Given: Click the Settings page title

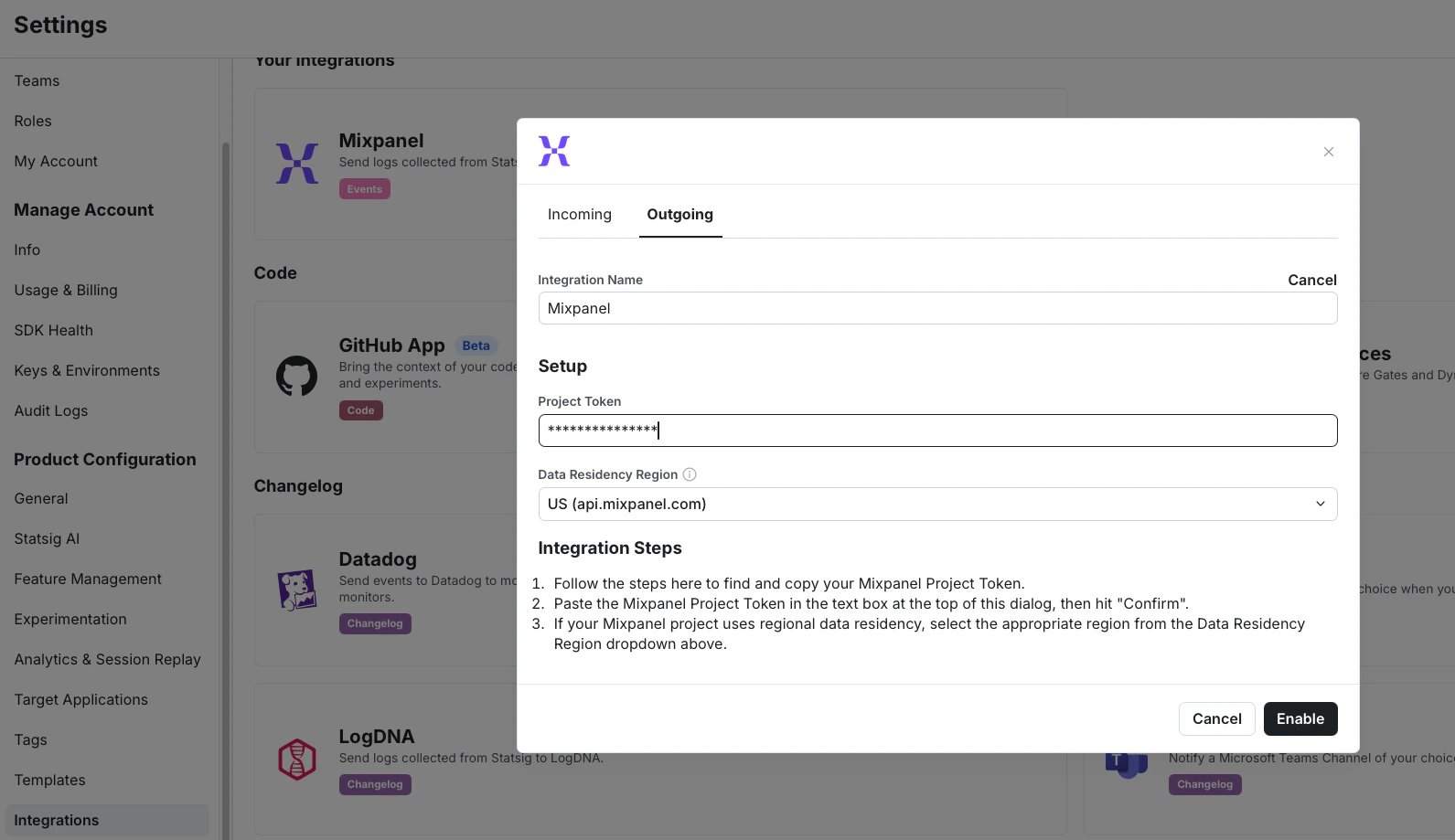Looking at the screenshot, I should (x=60, y=25).
